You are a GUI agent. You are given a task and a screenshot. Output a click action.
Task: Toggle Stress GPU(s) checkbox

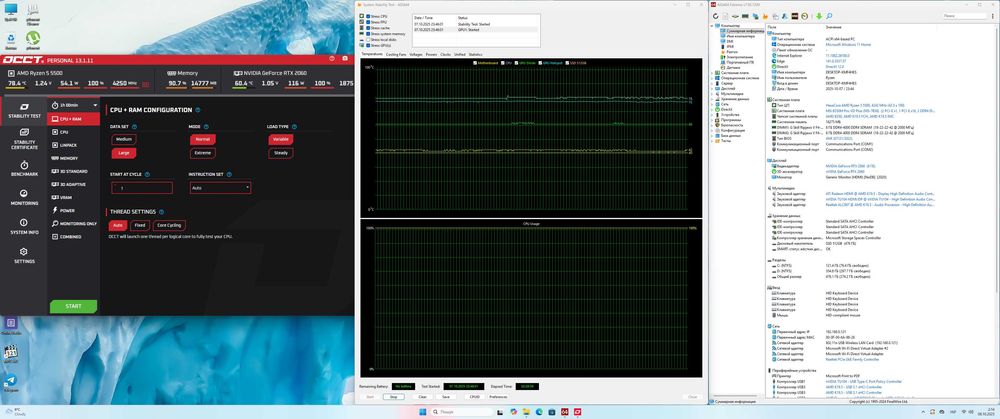point(367,46)
